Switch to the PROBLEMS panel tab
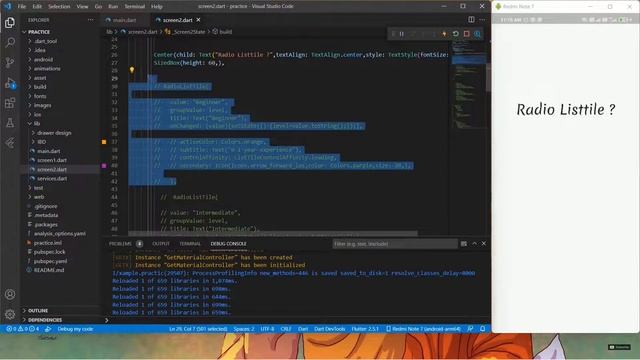 (120, 244)
